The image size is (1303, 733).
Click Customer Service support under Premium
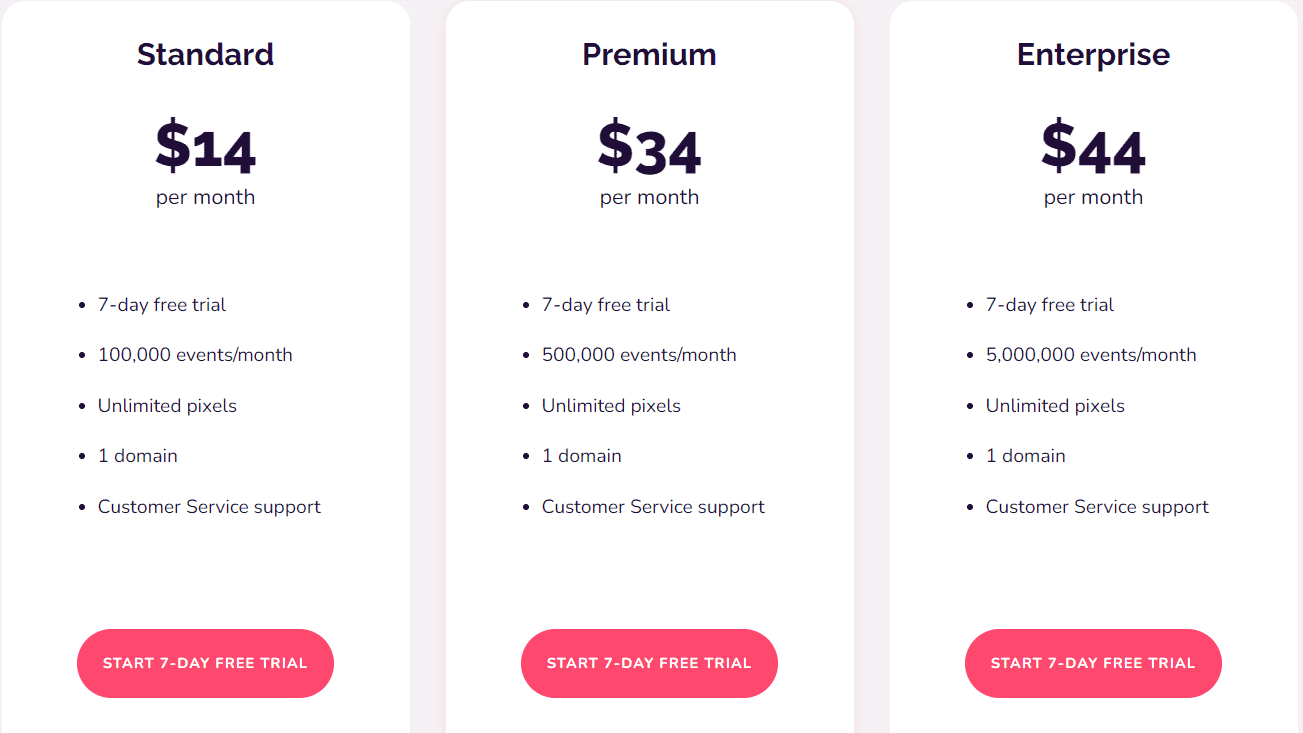(653, 506)
